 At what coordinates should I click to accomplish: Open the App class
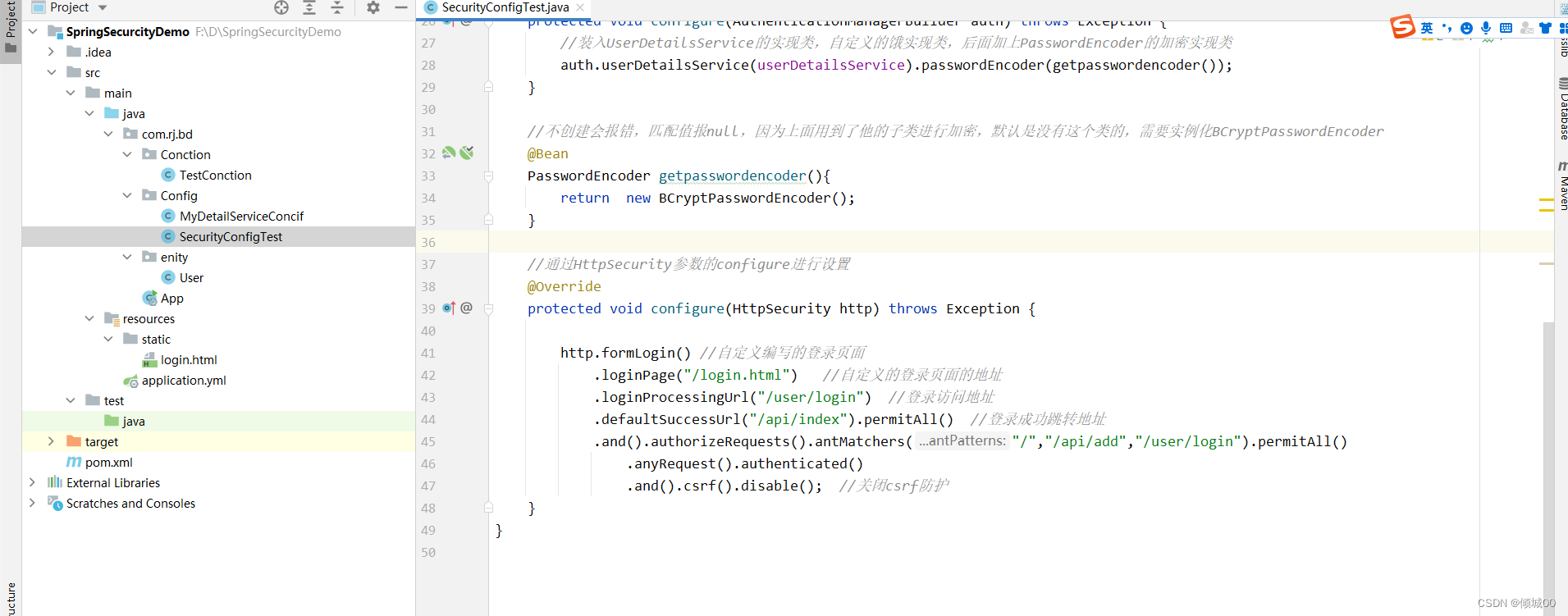(x=171, y=299)
